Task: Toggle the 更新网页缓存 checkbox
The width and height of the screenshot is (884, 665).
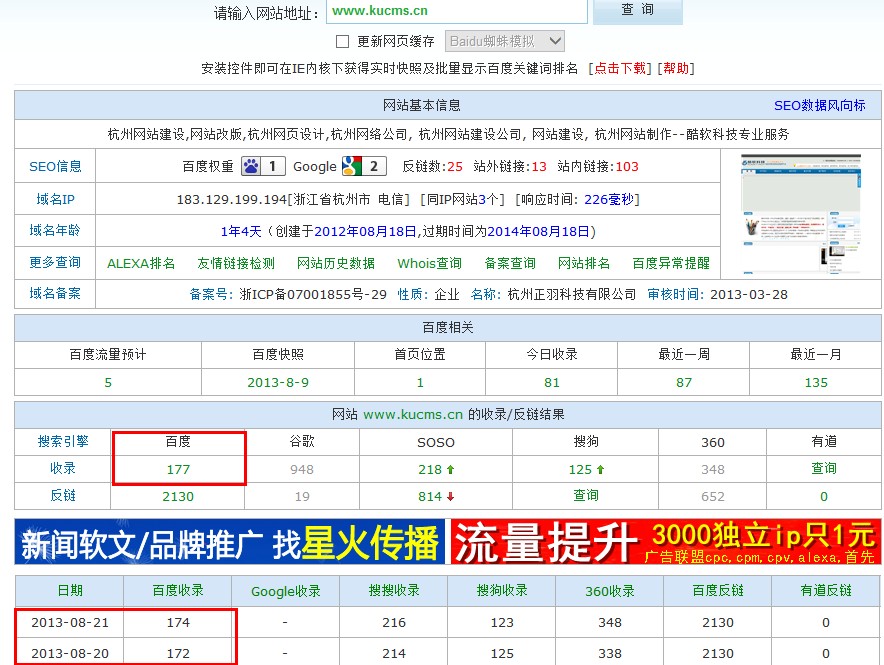Action: (342, 41)
